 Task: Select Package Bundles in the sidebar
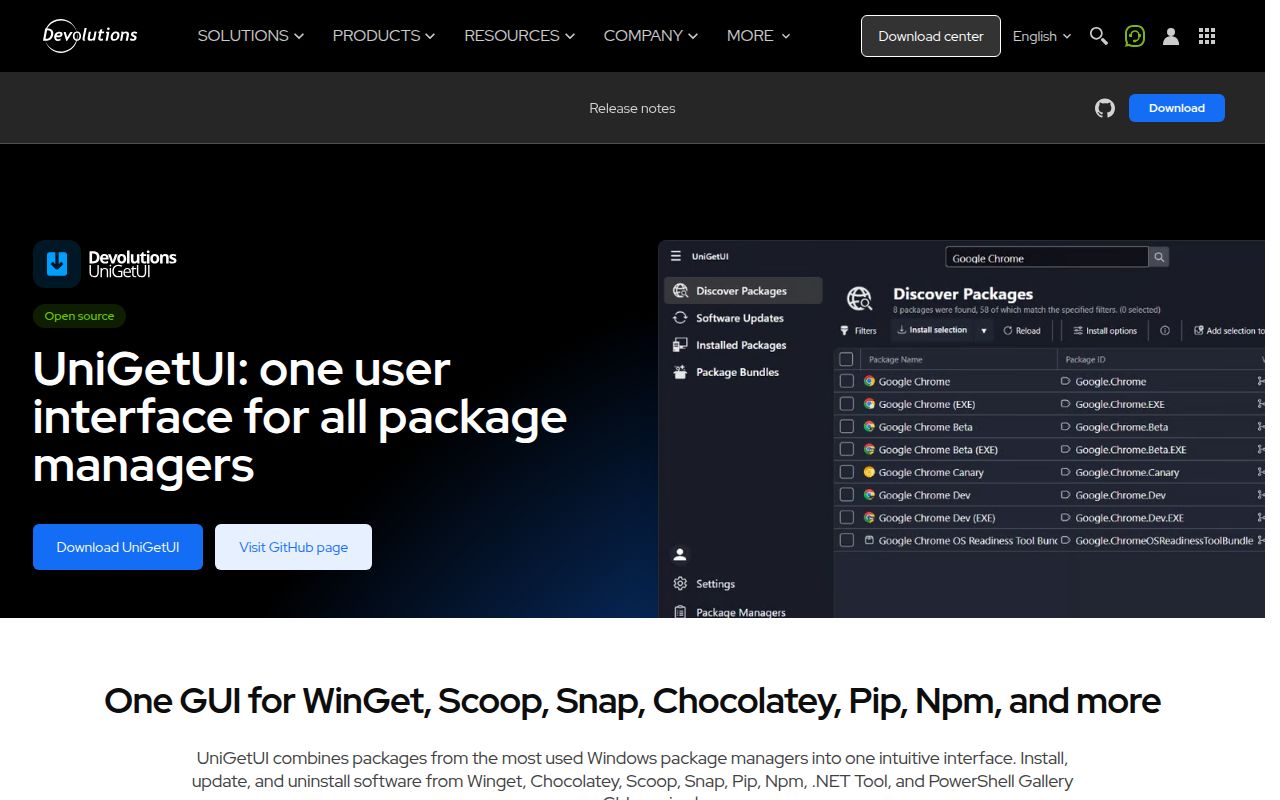click(743, 372)
